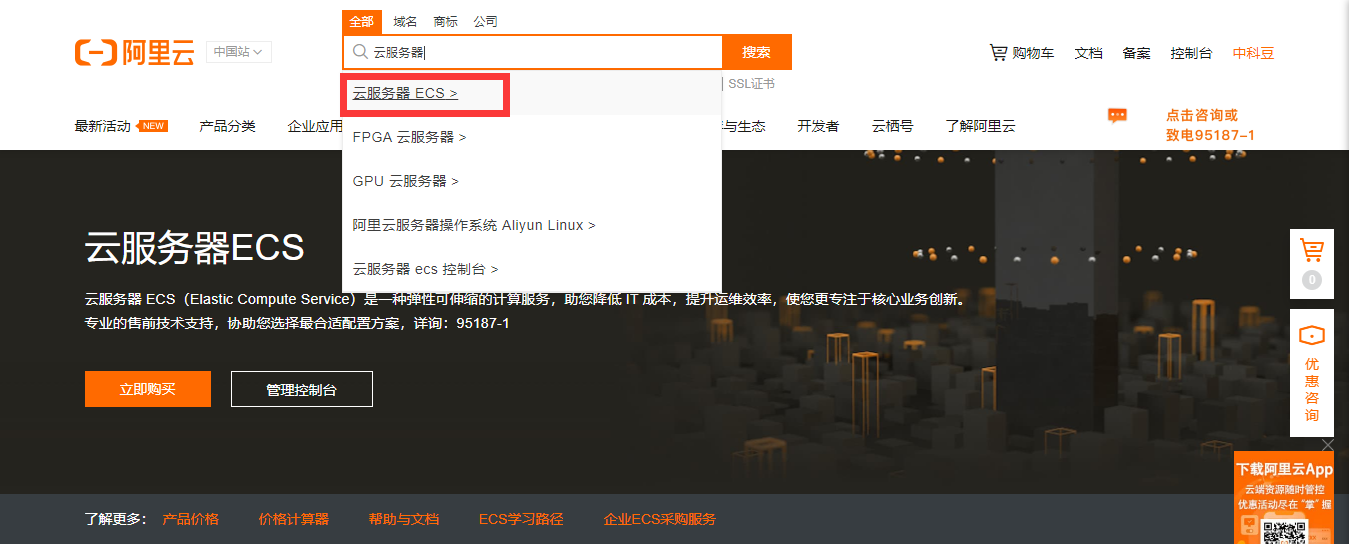Open the 控制台 link in header
Viewport: 1349px width, 544px height.
tap(1191, 53)
